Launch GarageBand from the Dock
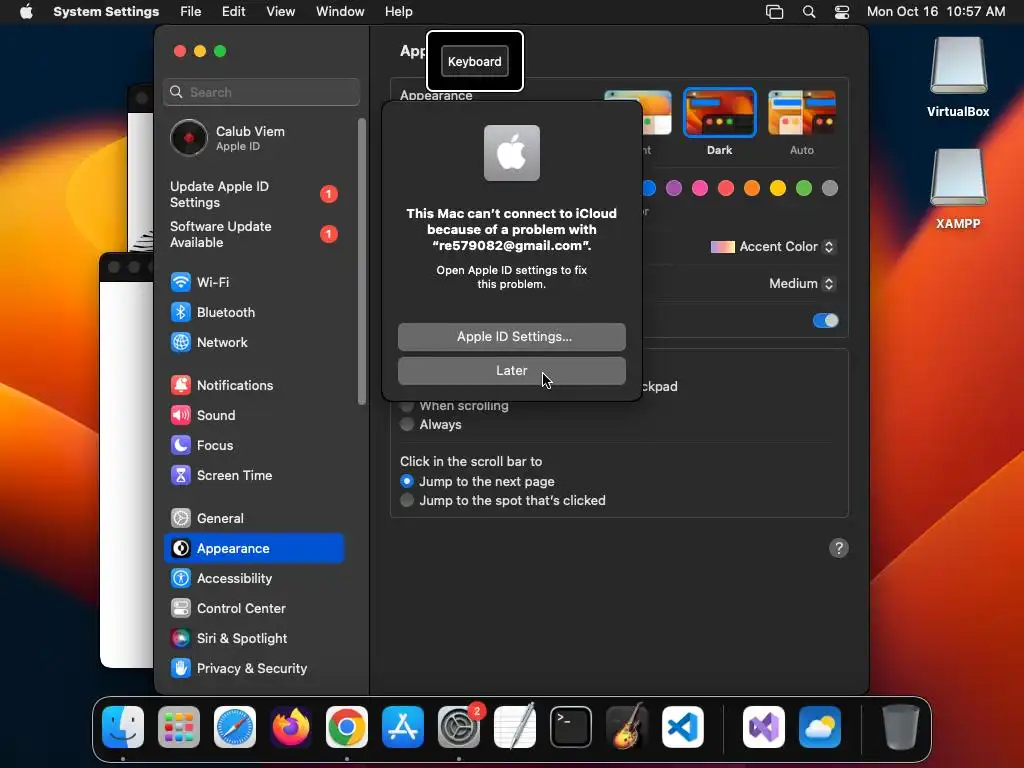 coord(626,727)
